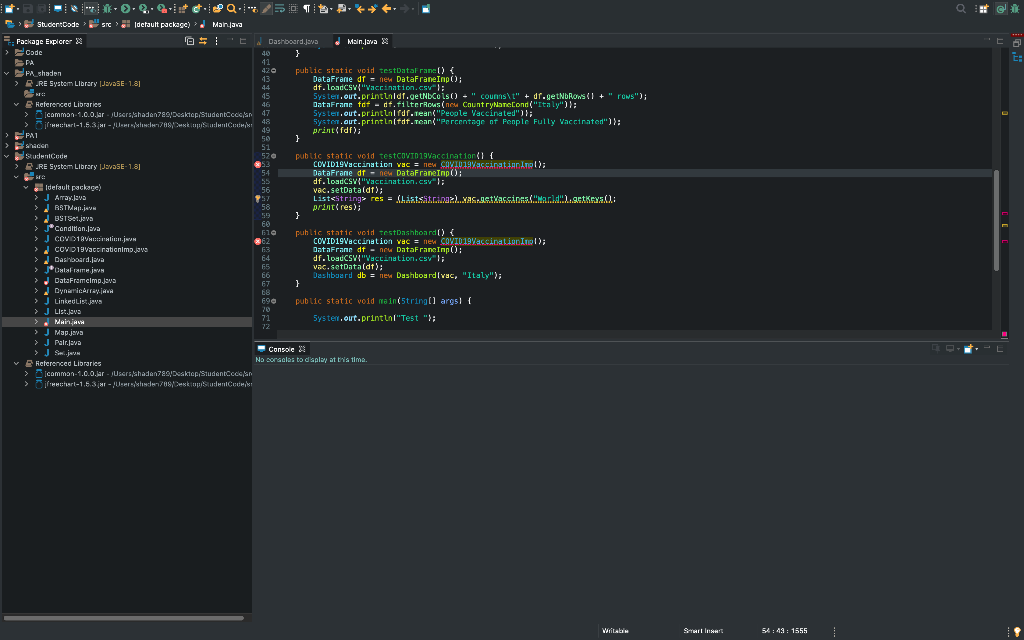This screenshot has width=1024, height=640.
Task: Switch to the Dashboard.java tab
Action: [293, 42]
